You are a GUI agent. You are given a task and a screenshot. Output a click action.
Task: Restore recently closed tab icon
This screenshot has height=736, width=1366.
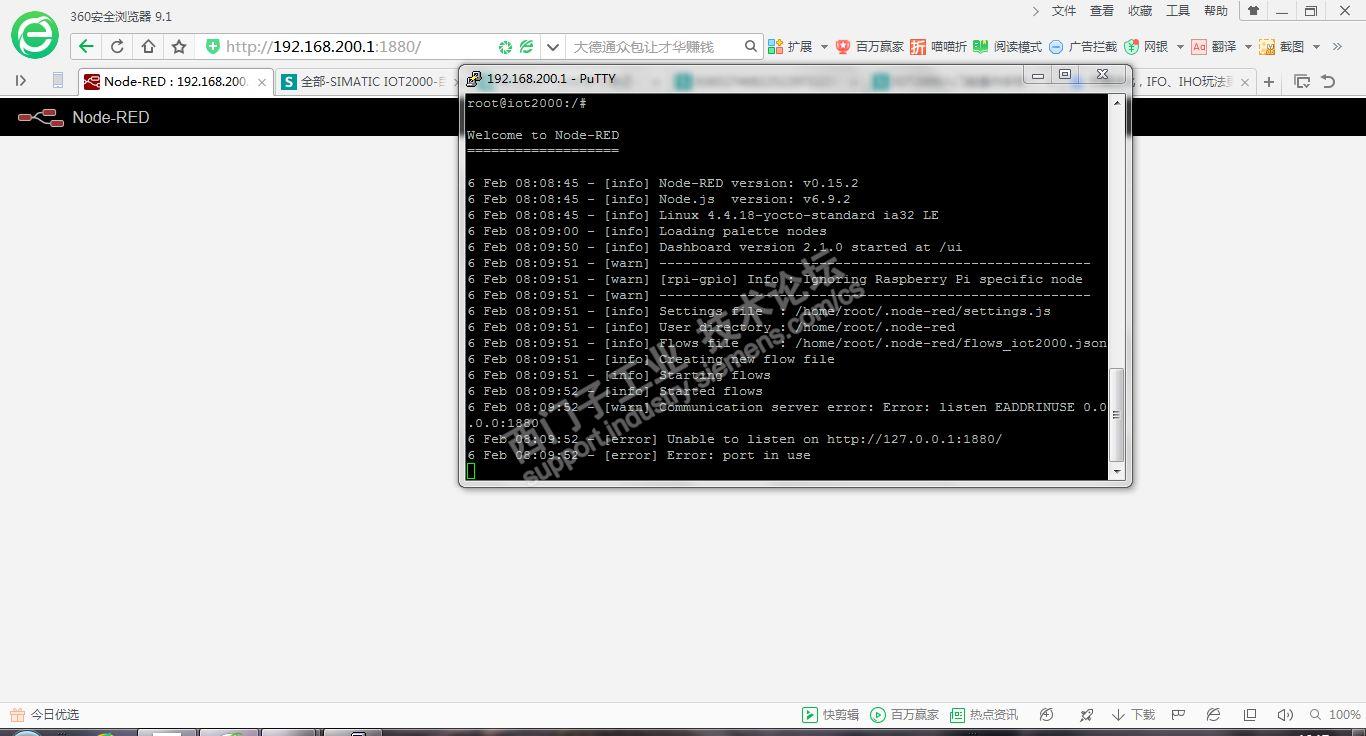pyautogui.click(x=1328, y=82)
